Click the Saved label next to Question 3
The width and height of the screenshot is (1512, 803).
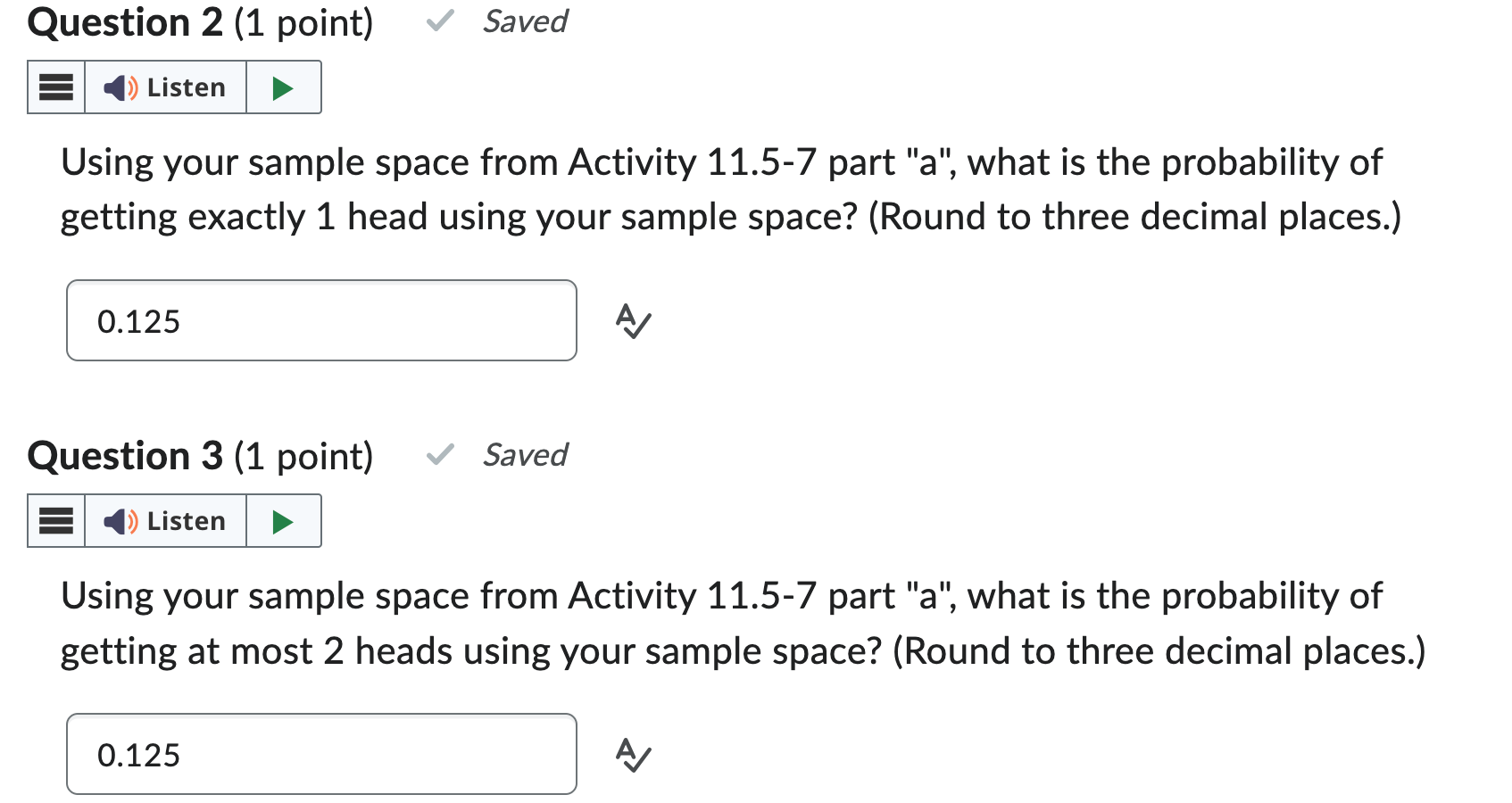tap(525, 455)
